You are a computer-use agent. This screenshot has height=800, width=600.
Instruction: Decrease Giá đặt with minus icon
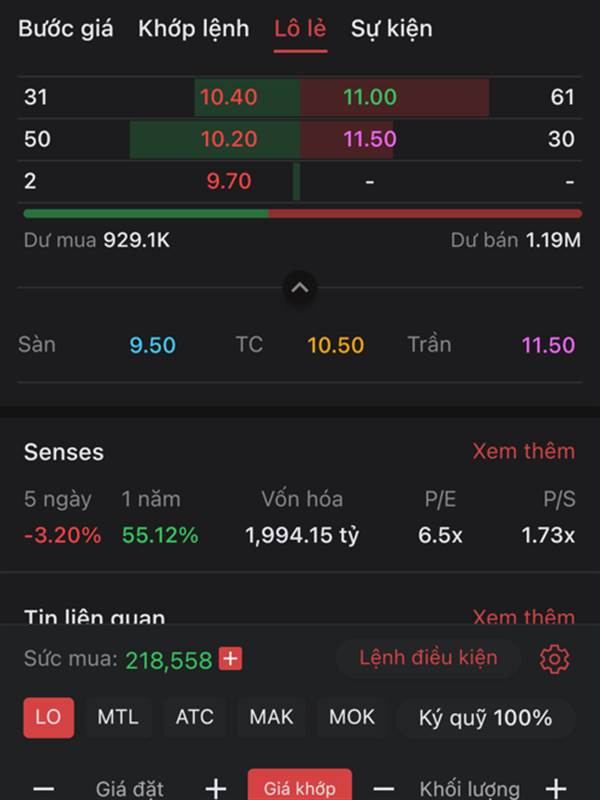pos(44,788)
